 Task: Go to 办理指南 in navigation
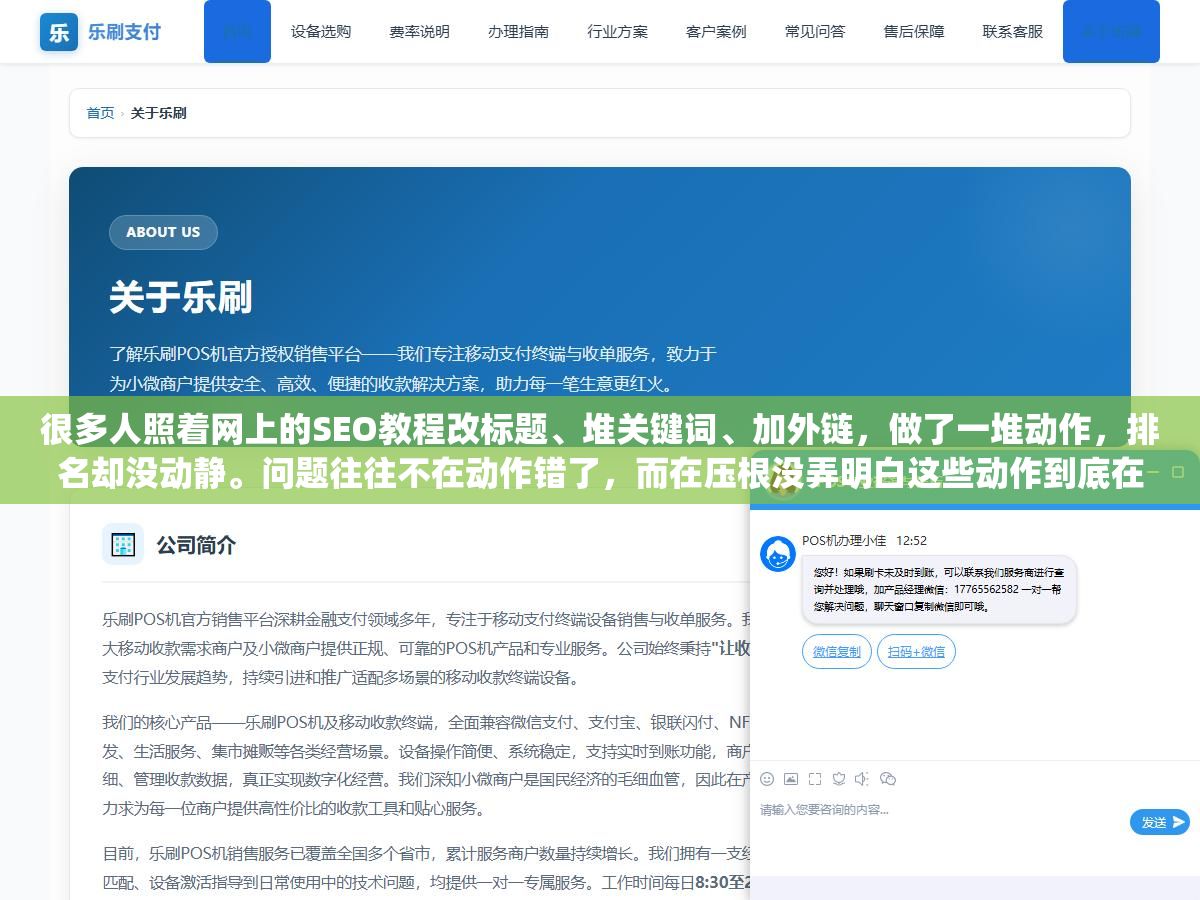click(518, 31)
